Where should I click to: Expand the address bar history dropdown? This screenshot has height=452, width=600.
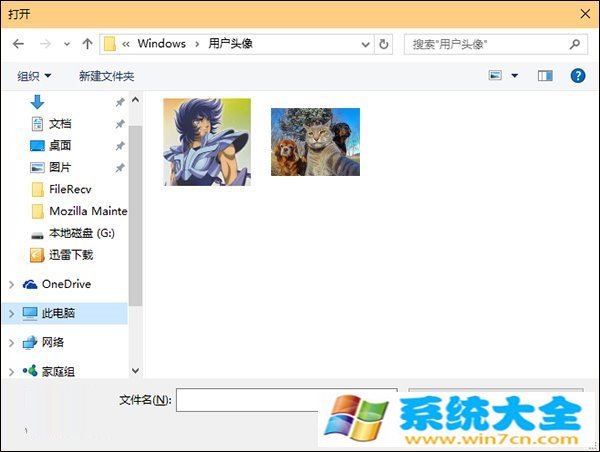click(365, 45)
